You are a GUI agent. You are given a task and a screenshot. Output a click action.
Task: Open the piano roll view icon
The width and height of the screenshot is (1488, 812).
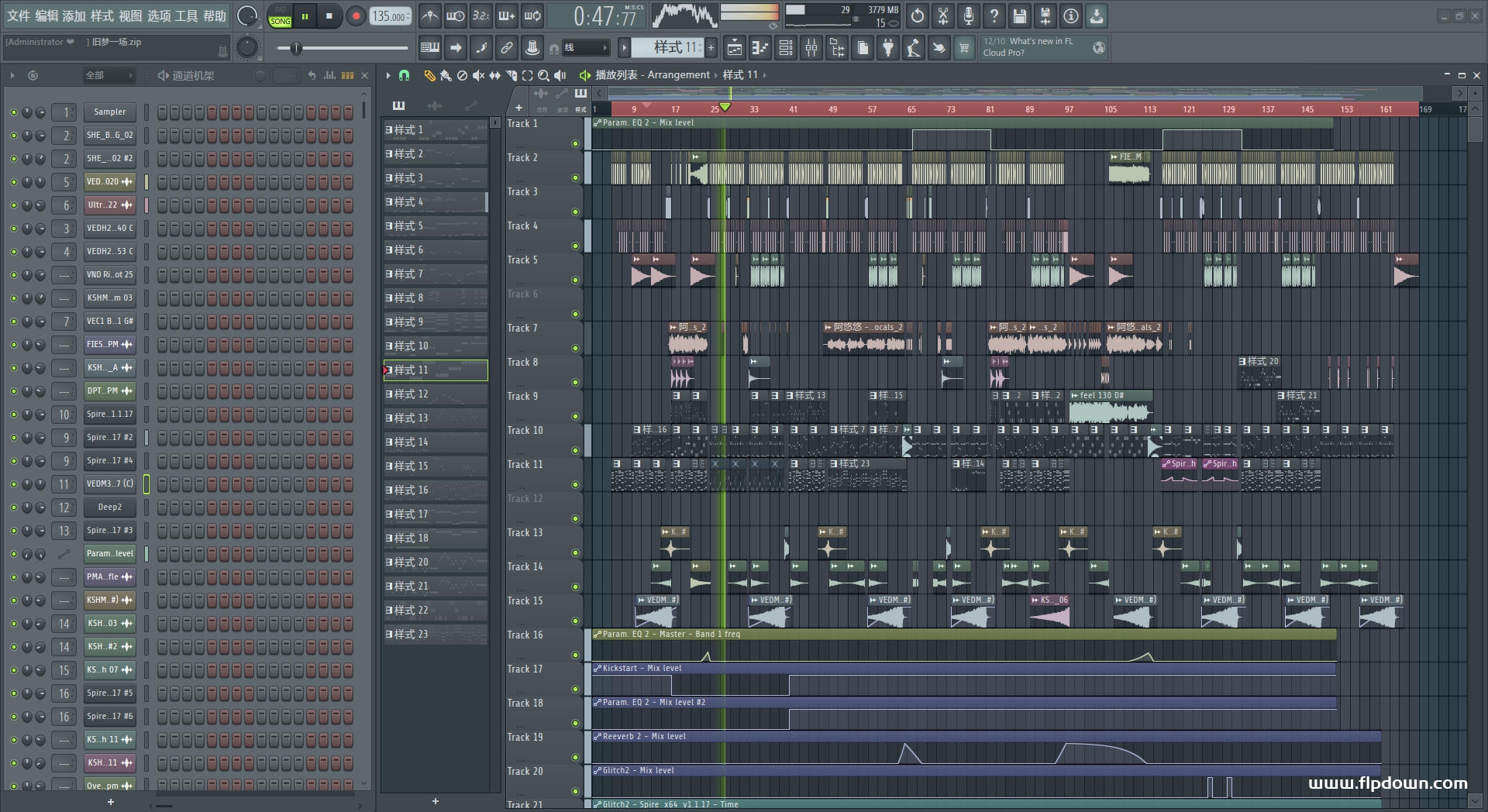click(760, 48)
